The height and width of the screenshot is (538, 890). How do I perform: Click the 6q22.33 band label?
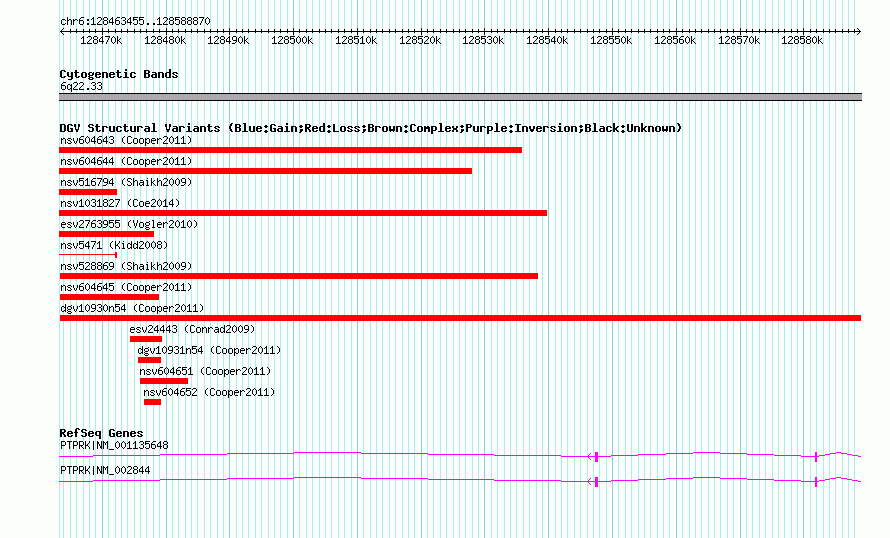pyautogui.click(x=81, y=86)
